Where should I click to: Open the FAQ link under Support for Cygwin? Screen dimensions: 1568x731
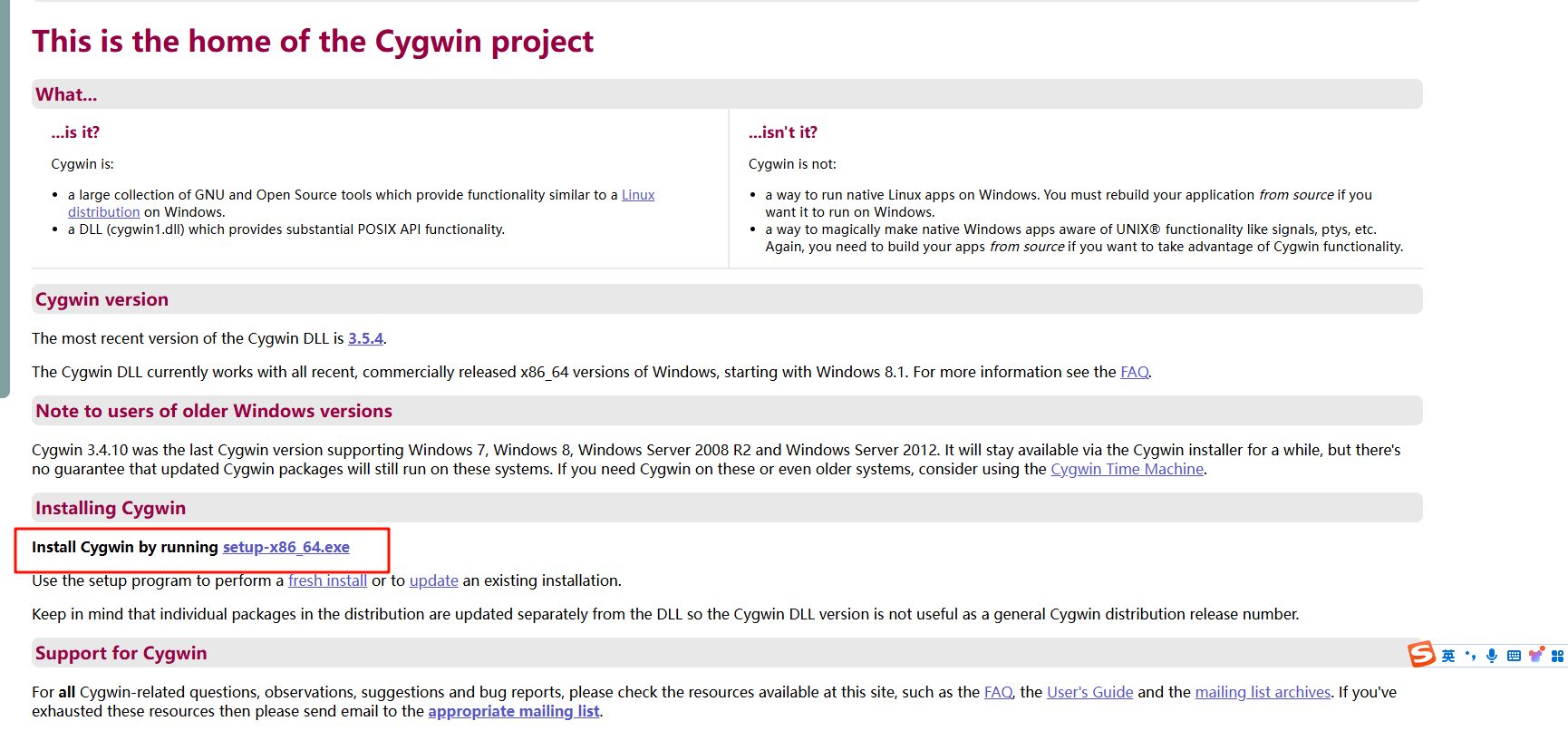pyautogui.click(x=998, y=692)
